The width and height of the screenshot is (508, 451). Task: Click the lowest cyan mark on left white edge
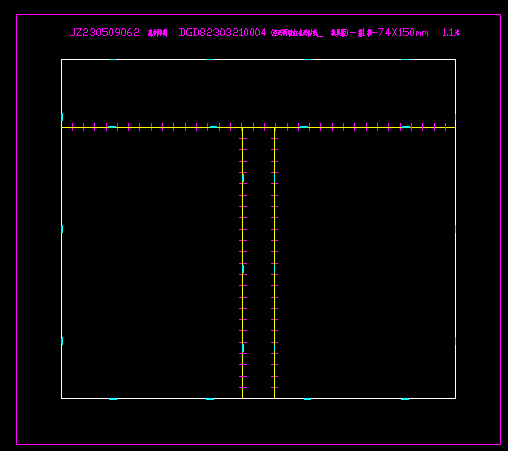point(62,341)
